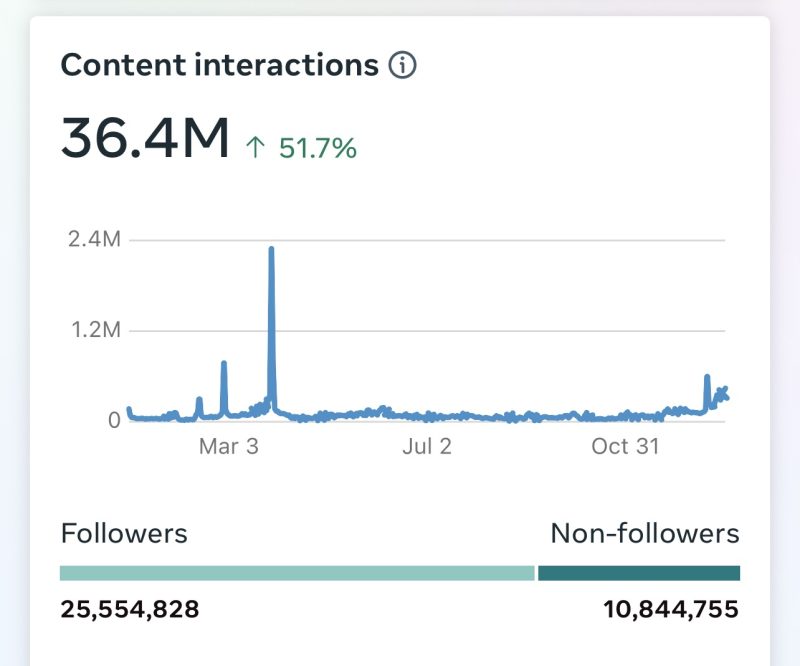Click the 0 y-axis label
Image resolution: width=800 pixels, height=666 pixels.
coord(114,420)
